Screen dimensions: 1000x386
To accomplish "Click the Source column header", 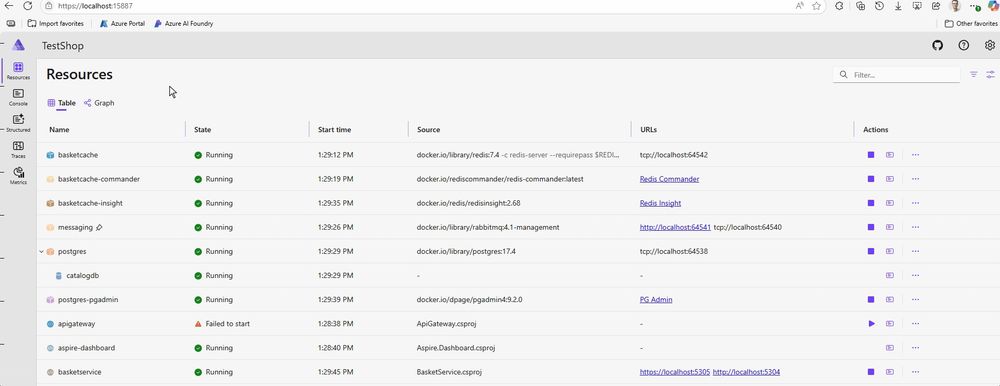I will (x=429, y=130).
